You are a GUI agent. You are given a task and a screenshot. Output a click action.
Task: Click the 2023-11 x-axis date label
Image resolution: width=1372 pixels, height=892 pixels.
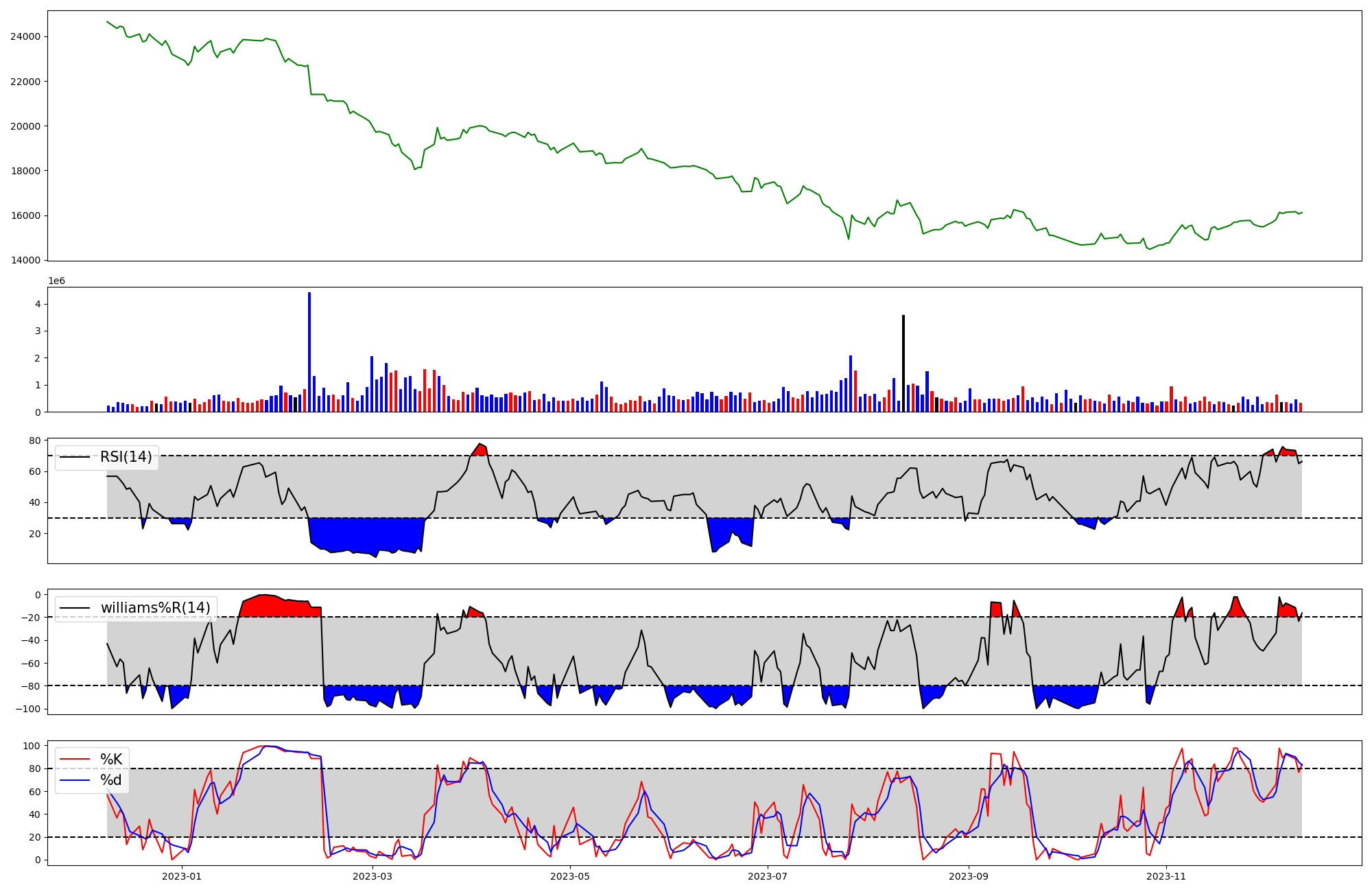[1166, 876]
